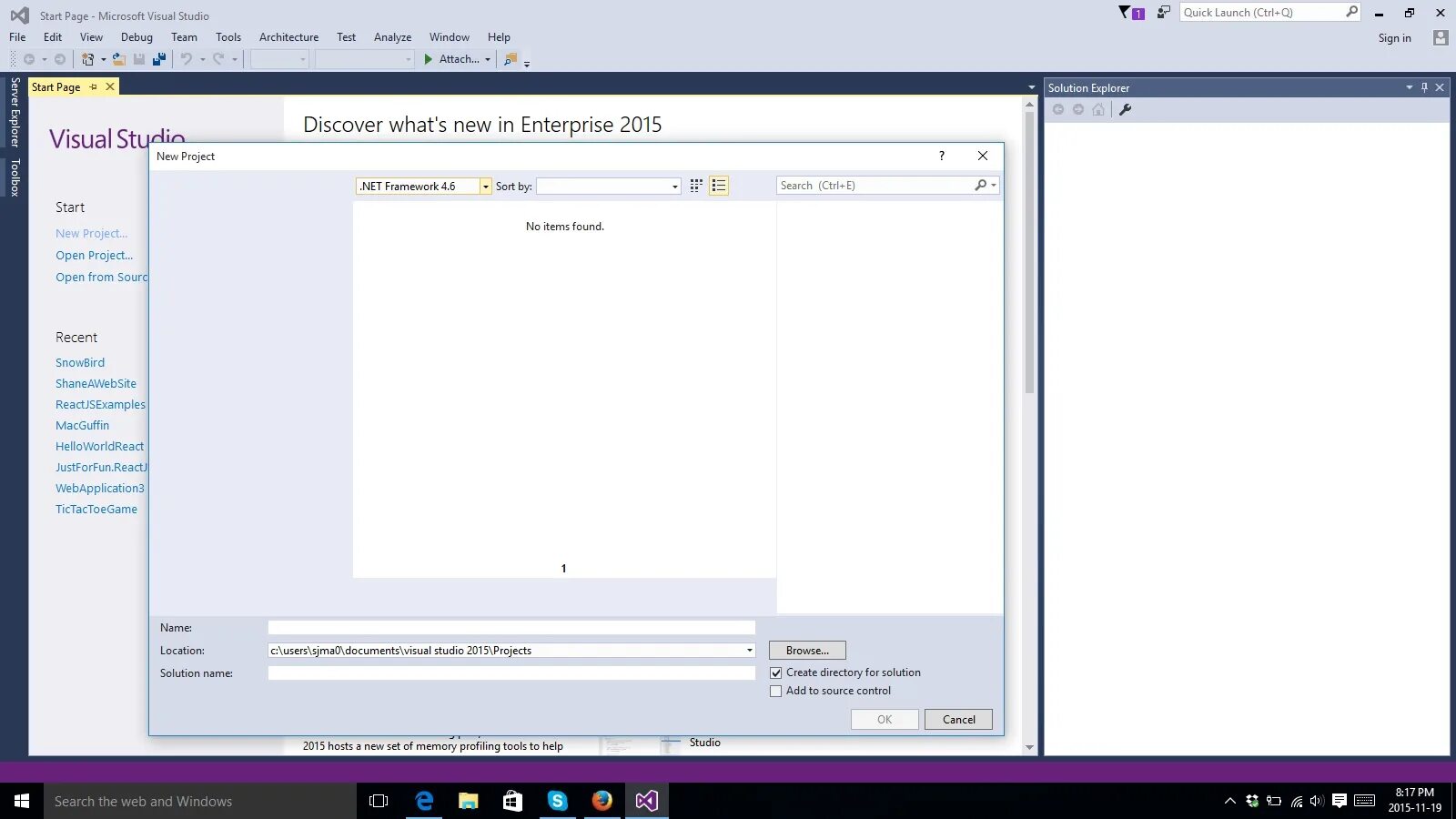Open the Toolbox side tab

tap(15, 177)
